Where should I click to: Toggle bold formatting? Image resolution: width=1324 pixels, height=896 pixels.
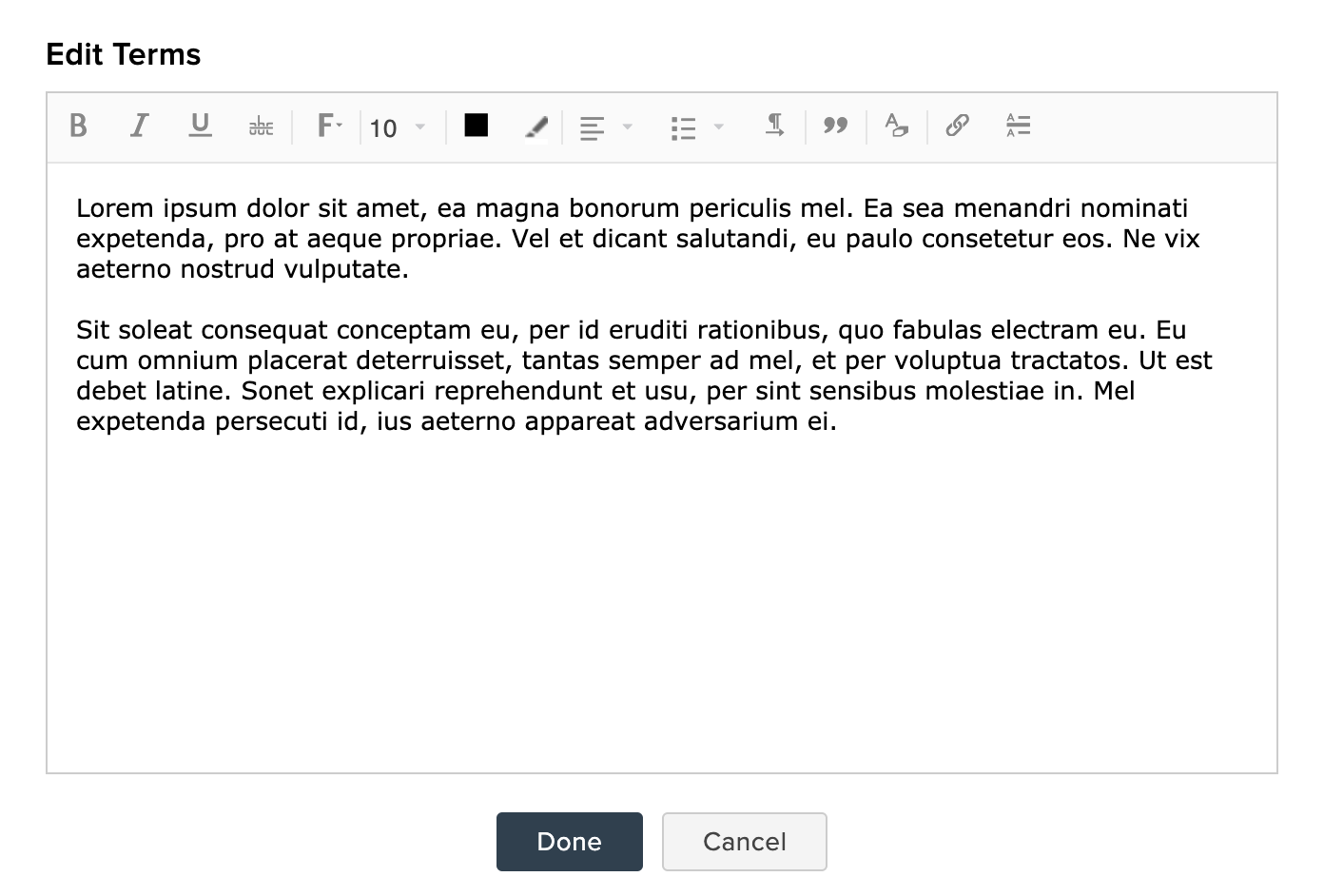click(79, 126)
